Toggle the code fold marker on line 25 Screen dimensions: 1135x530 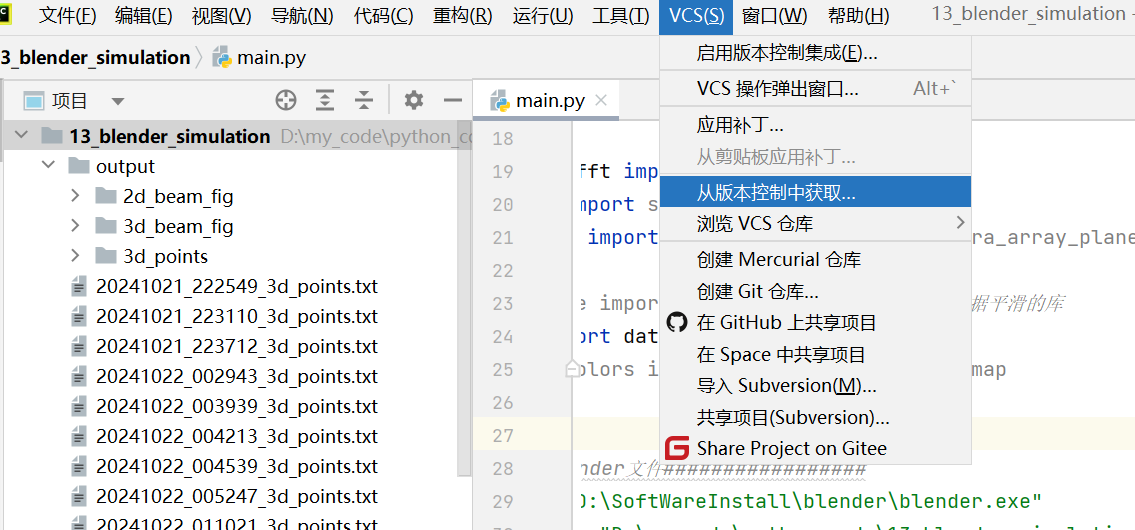(x=572, y=369)
